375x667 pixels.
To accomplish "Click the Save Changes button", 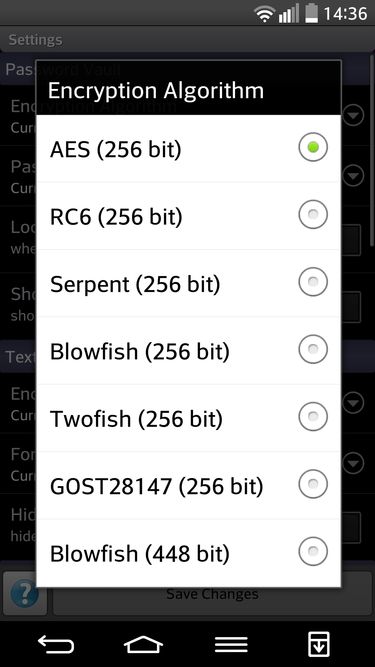I will coord(212,594).
